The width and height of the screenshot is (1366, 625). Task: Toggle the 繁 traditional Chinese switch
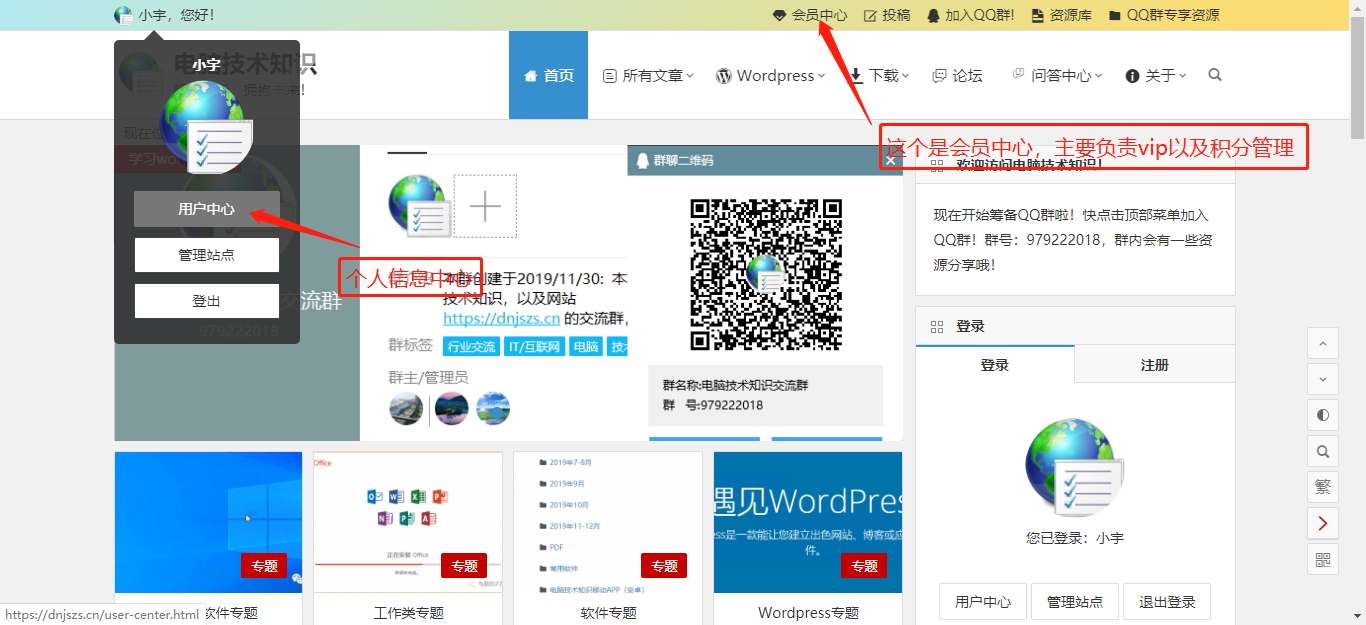point(1323,487)
